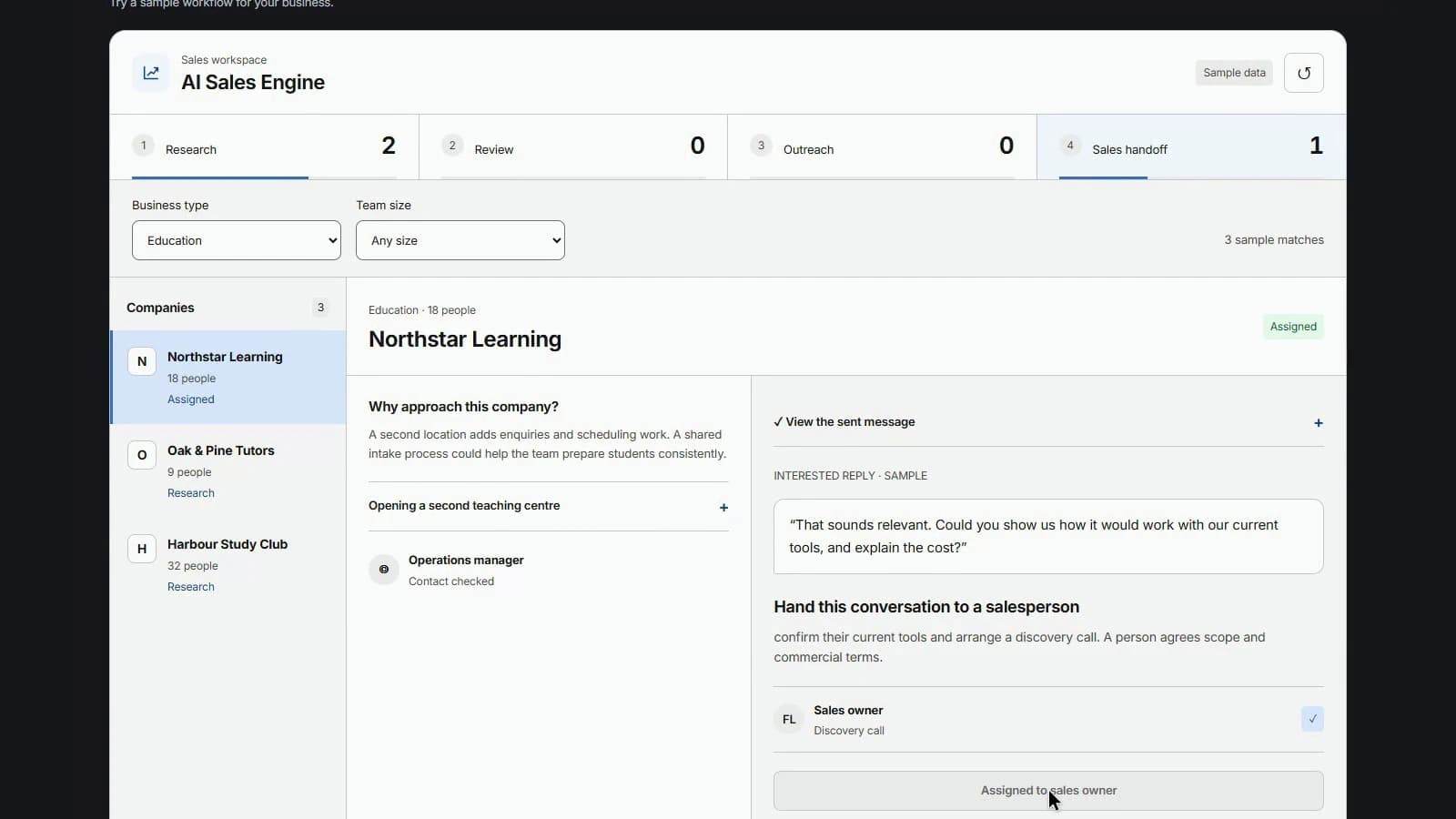Click the plus icon beside View the sent message
Screen dimensions: 1456x819
pos(1318,423)
